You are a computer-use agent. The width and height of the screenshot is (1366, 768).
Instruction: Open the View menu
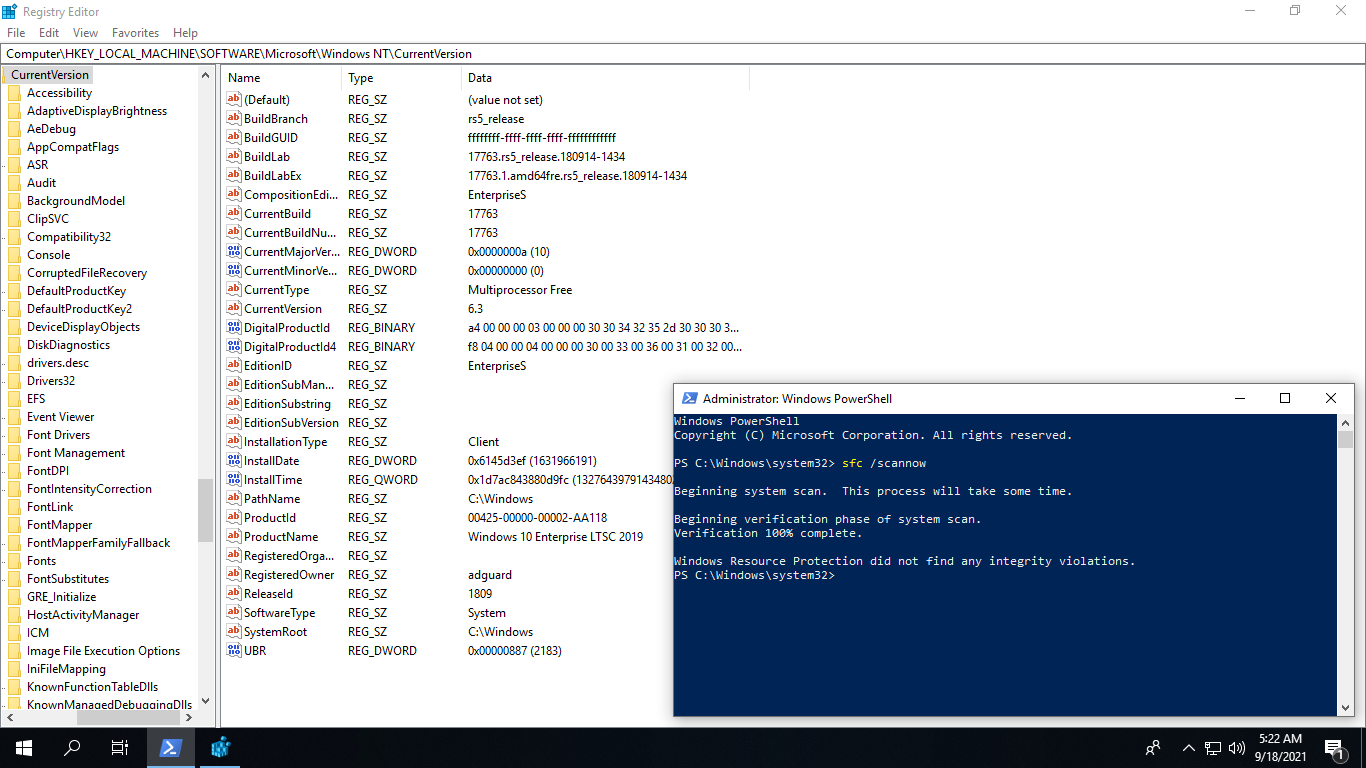point(86,33)
